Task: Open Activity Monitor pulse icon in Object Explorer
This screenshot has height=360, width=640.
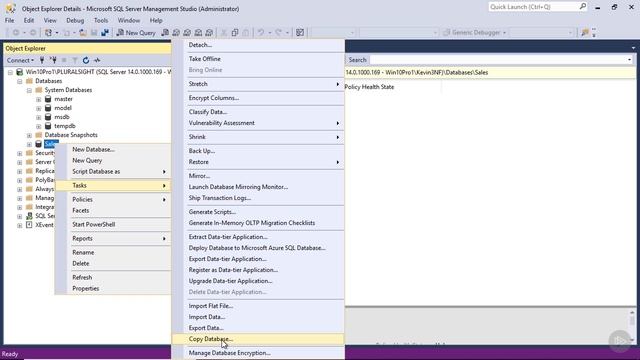Action: tap(97, 60)
